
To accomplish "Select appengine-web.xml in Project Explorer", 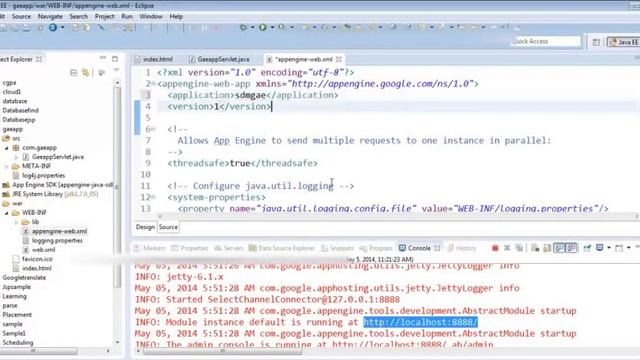I will point(55,231).
